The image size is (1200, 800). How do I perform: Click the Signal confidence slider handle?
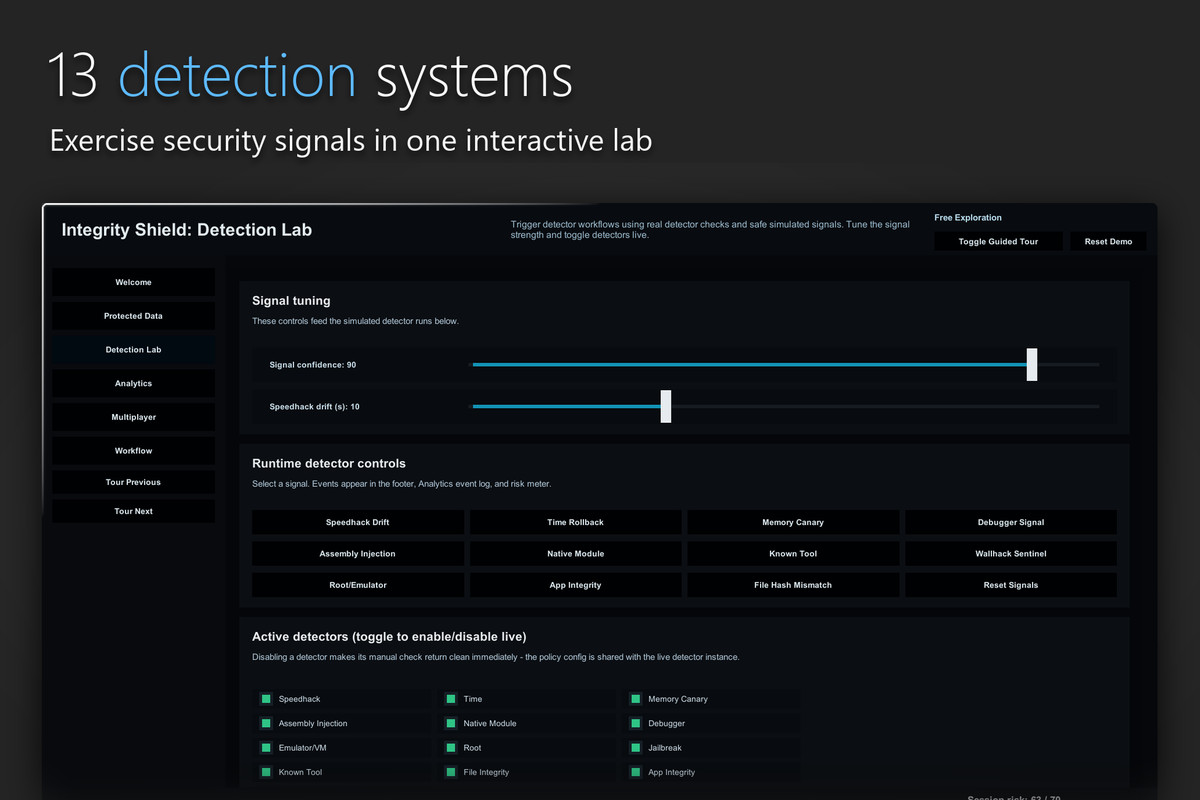[x=1032, y=365]
